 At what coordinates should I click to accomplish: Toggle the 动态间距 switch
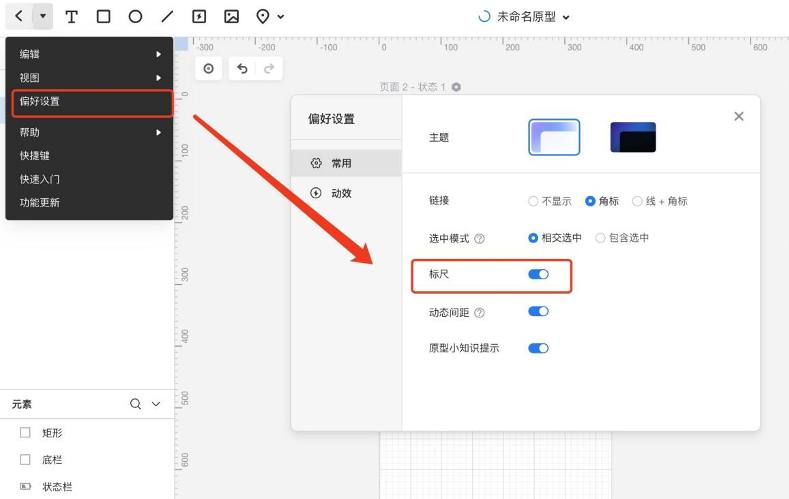point(538,312)
